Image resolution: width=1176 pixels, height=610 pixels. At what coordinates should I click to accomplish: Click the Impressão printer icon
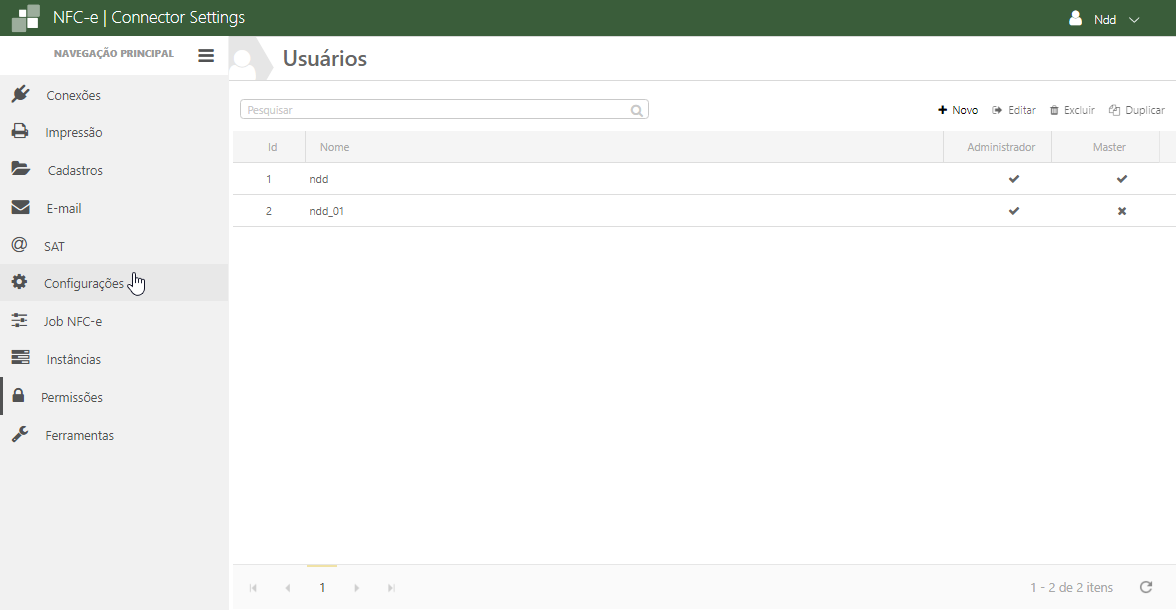pyautogui.click(x=20, y=132)
